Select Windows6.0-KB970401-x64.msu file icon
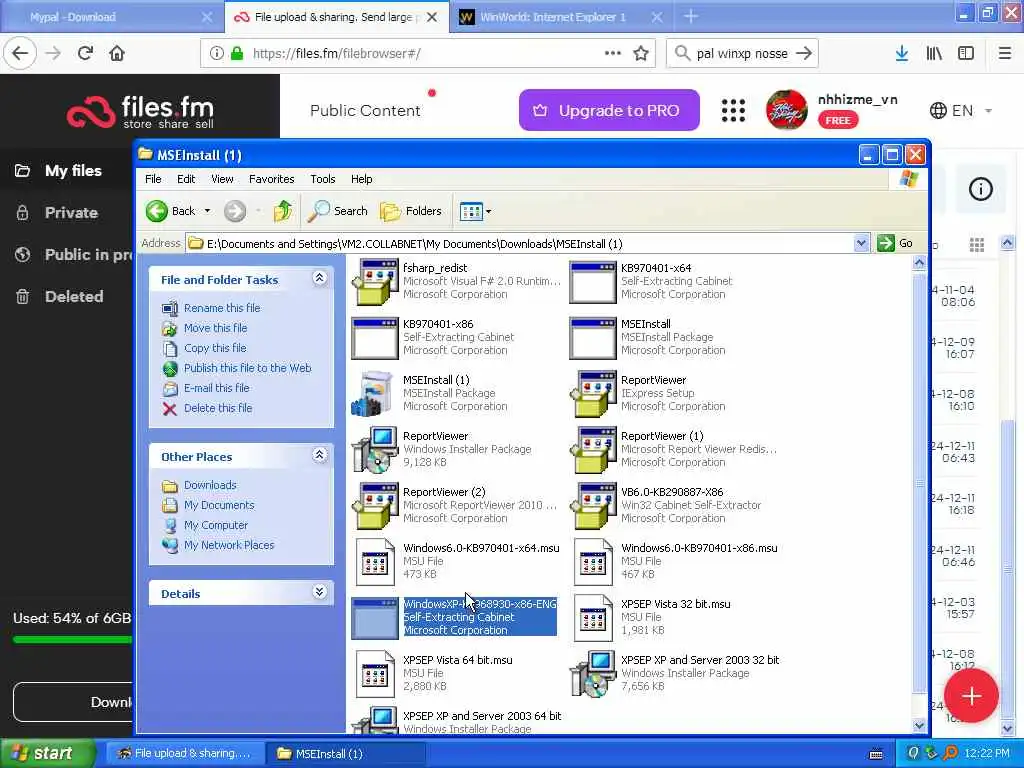This screenshot has height=768, width=1024. [x=375, y=562]
